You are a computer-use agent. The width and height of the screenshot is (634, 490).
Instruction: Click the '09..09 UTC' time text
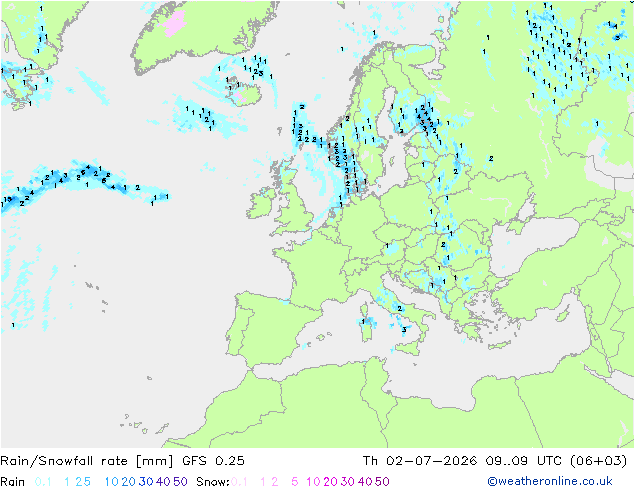click(x=524, y=461)
